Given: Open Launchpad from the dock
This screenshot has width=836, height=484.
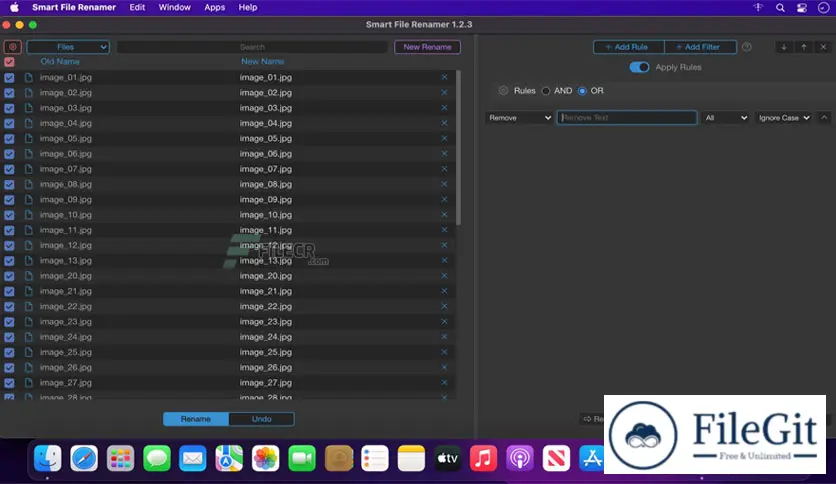Looking at the screenshot, I should (120, 458).
